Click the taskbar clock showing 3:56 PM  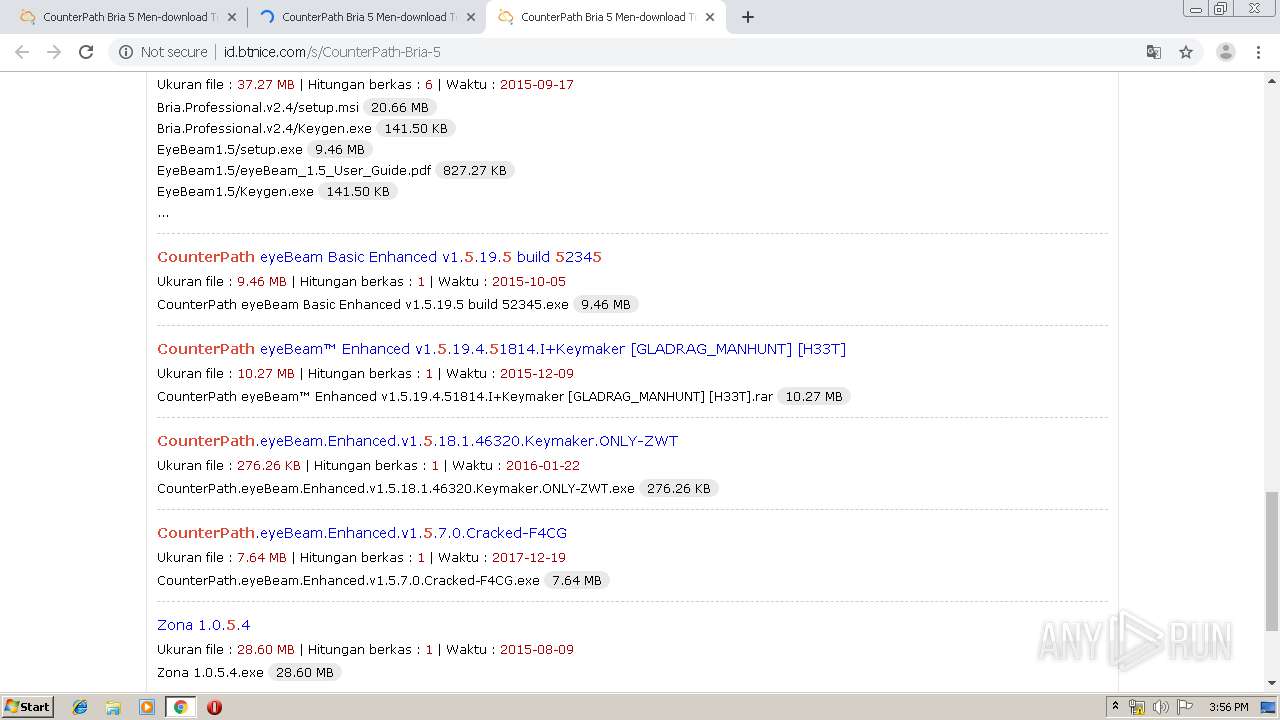pos(1228,707)
